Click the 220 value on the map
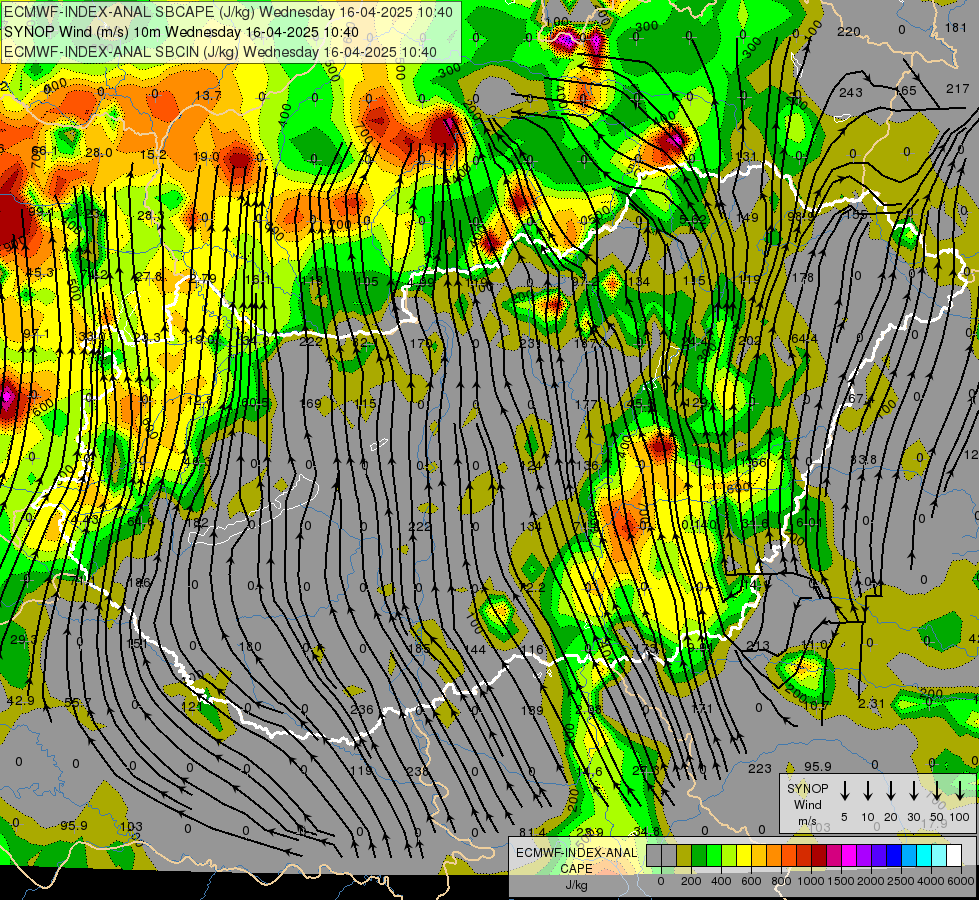Screen dimensions: 979x900 [x=849, y=31]
